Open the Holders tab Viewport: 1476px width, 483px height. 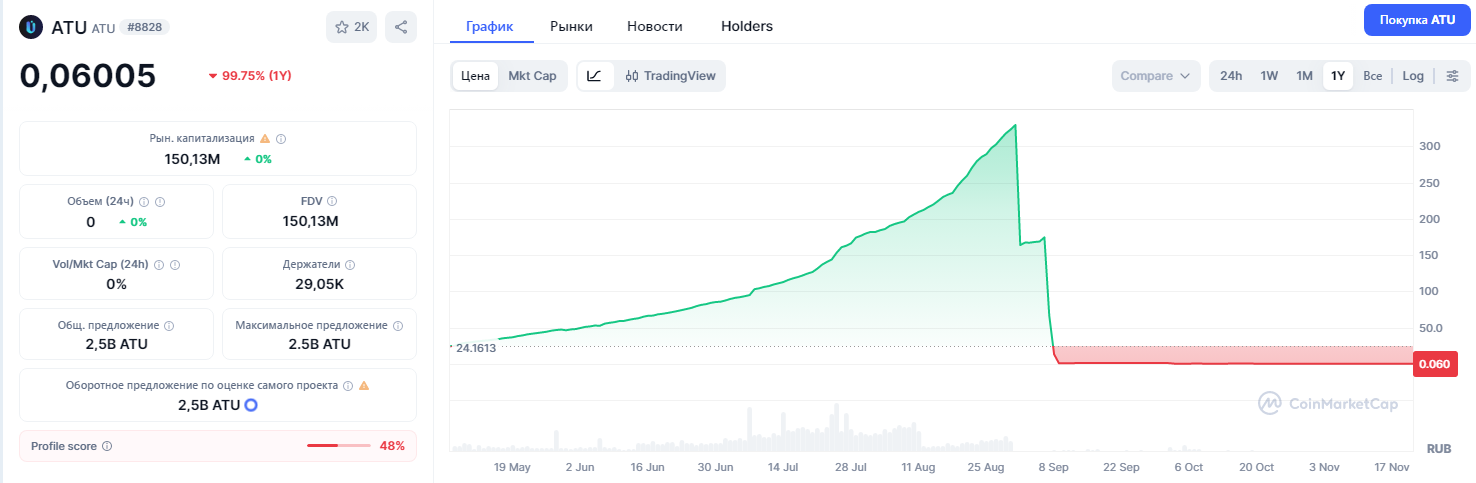click(746, 26)
